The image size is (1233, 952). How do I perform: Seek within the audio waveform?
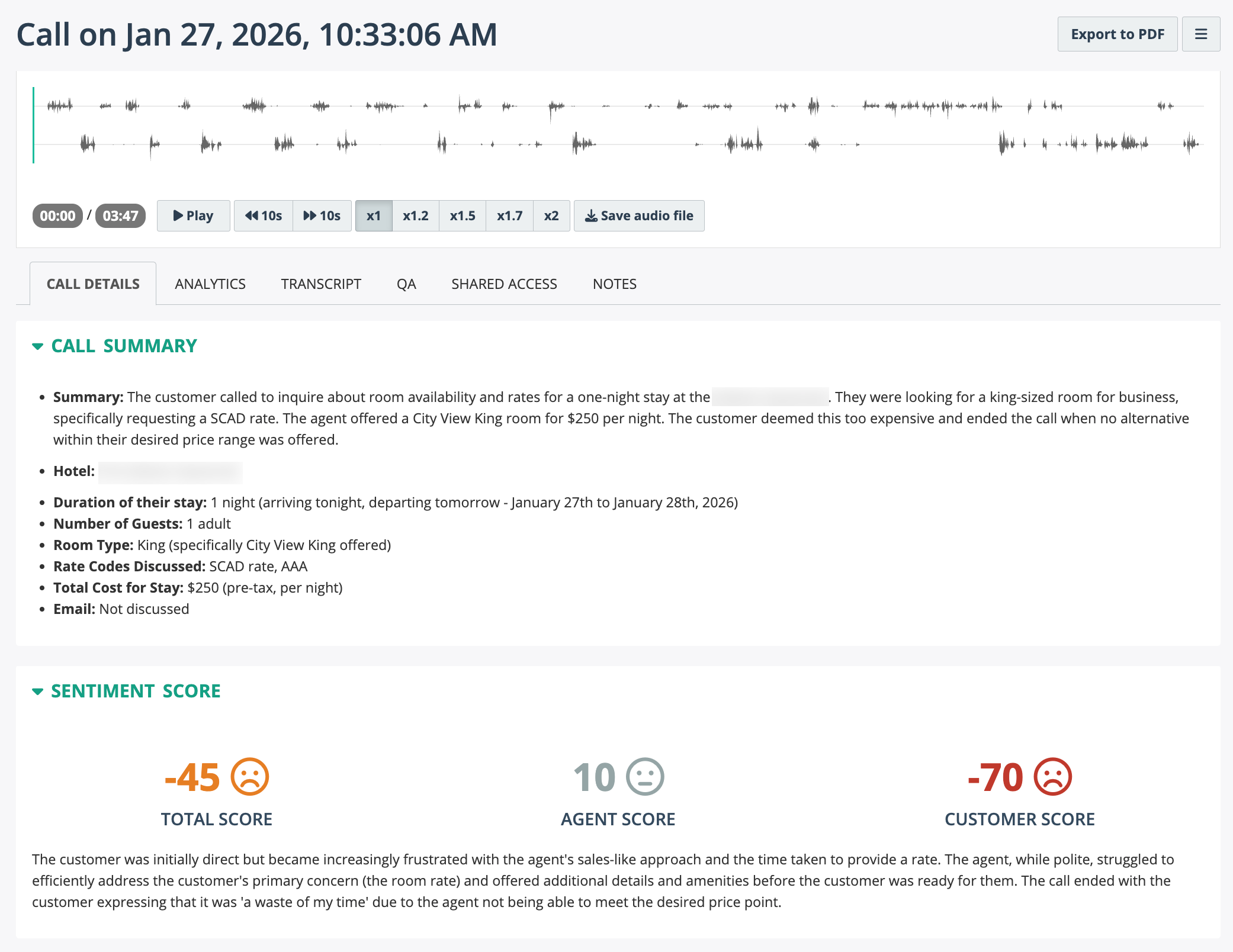(x=616, y=124)
